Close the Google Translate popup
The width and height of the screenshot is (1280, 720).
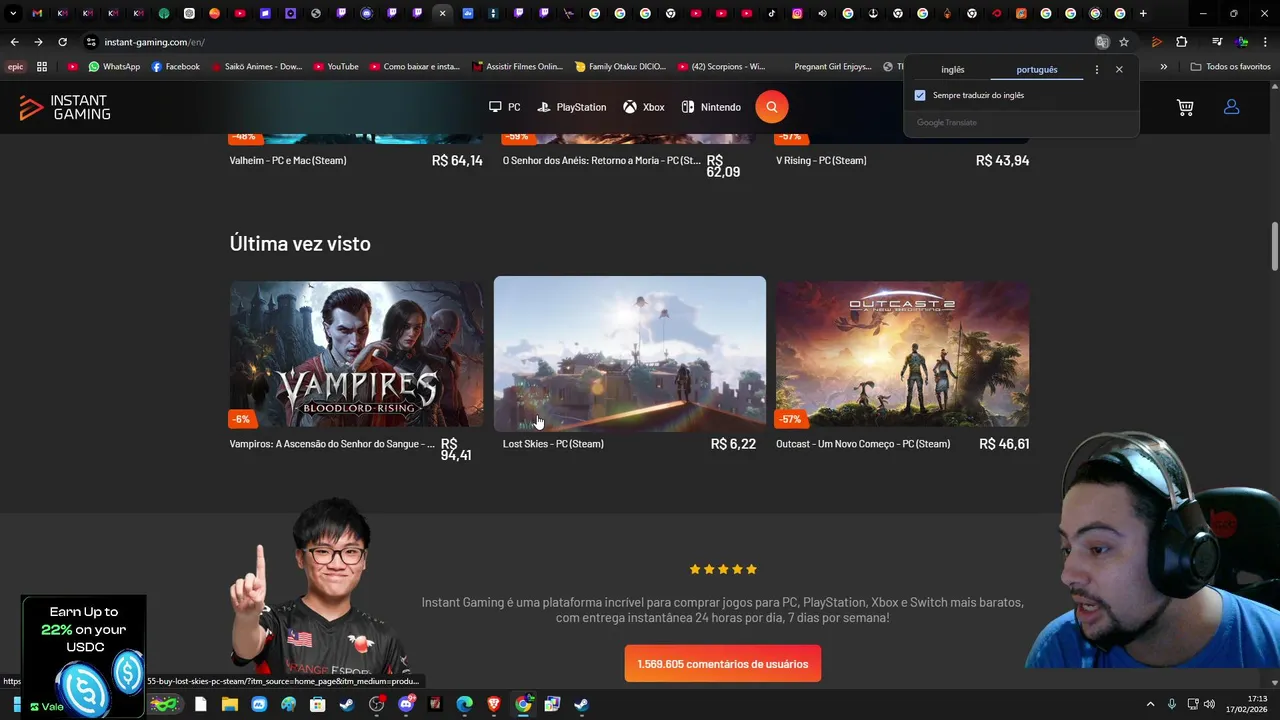click(1119, 70)
